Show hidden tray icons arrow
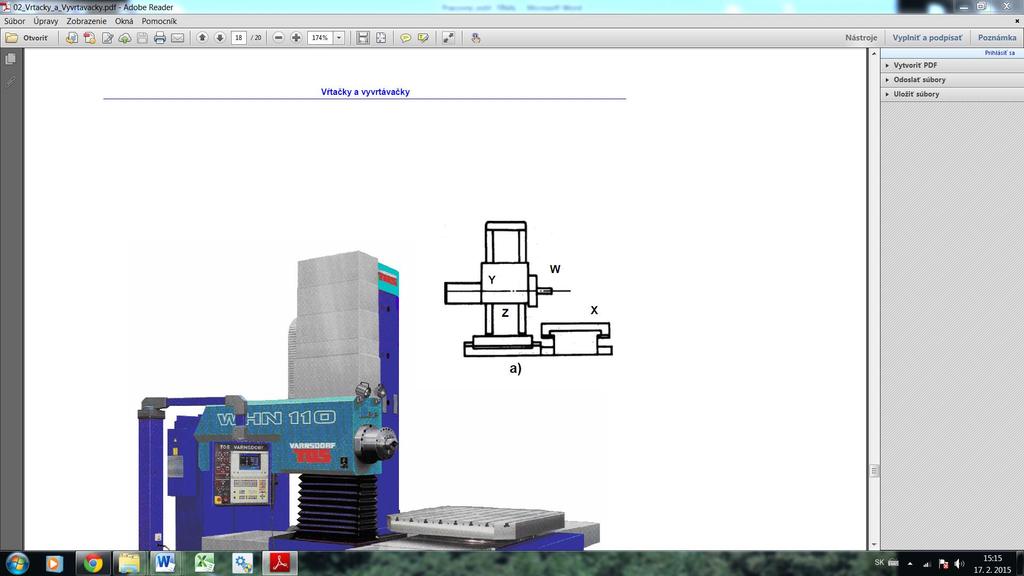The width and height of the screenshot is (1024, 576). (910, 564)
